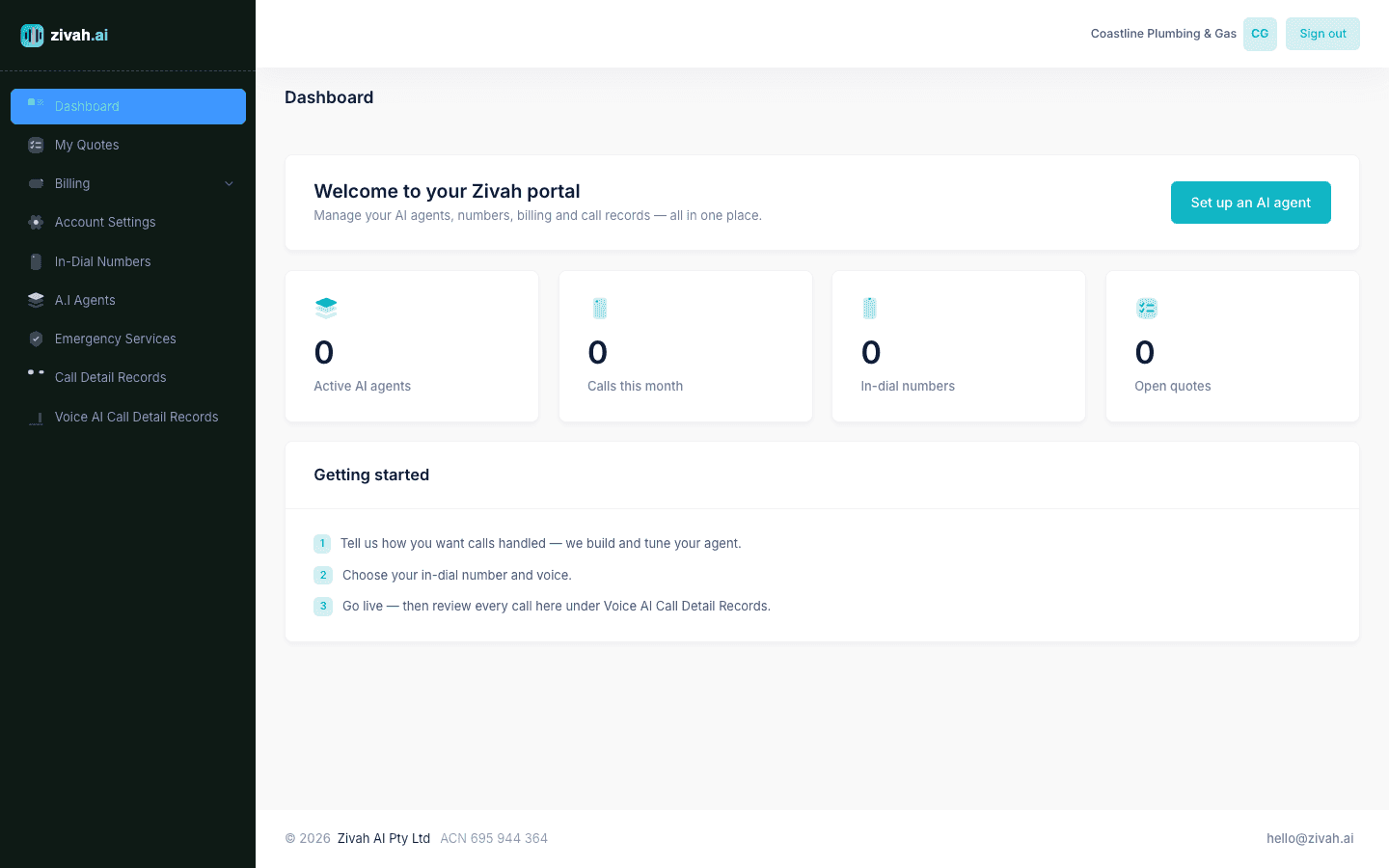The height and width of the screenshot is (868, 1389).
Task: Click the Calls this month label
Action: (x=635, y=386)
